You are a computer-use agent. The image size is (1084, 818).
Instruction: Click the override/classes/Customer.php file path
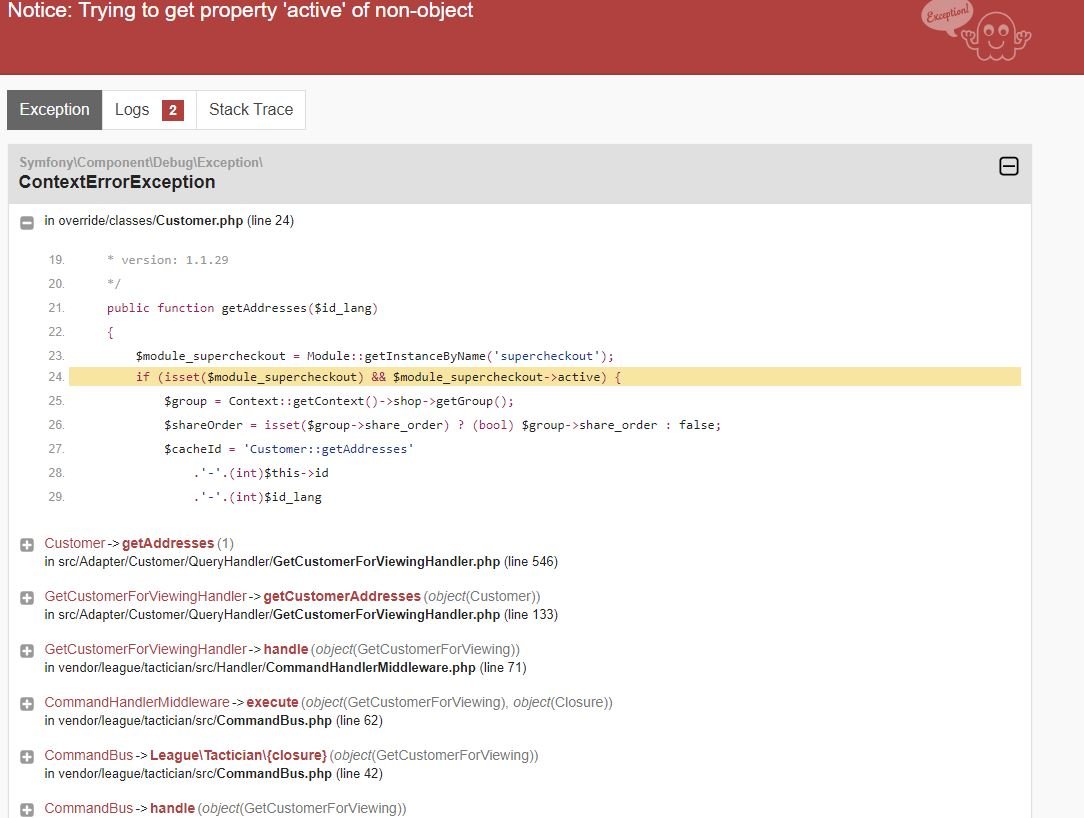tap(151, 221)
